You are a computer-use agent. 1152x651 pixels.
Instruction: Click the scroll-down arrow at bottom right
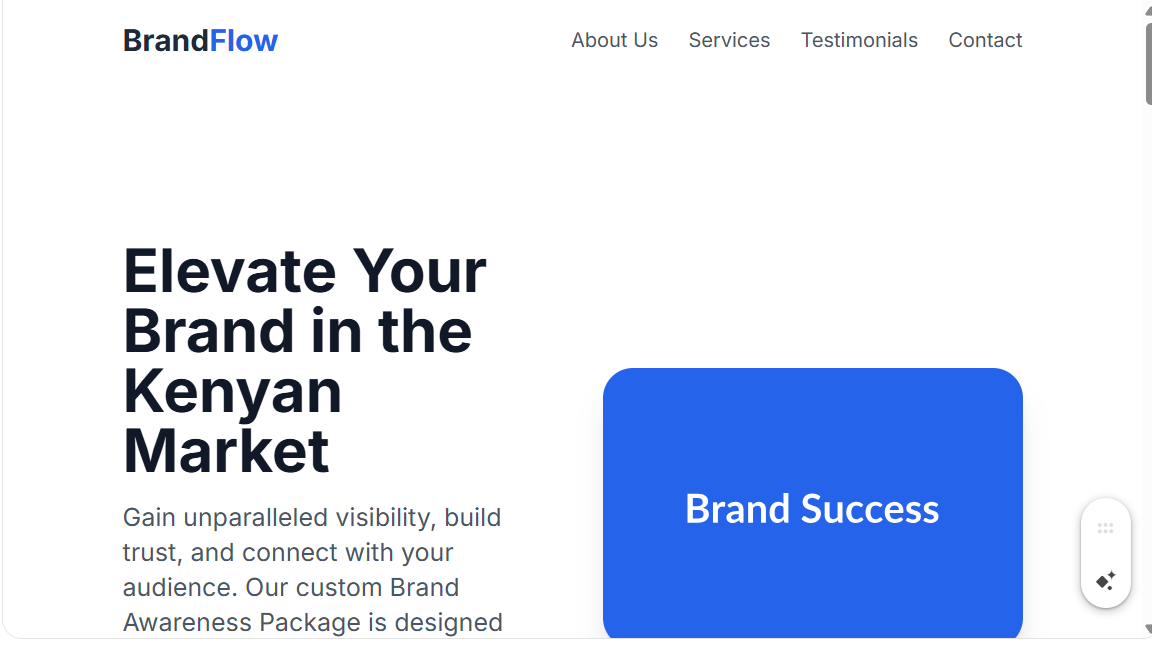tap(1148, 629)
